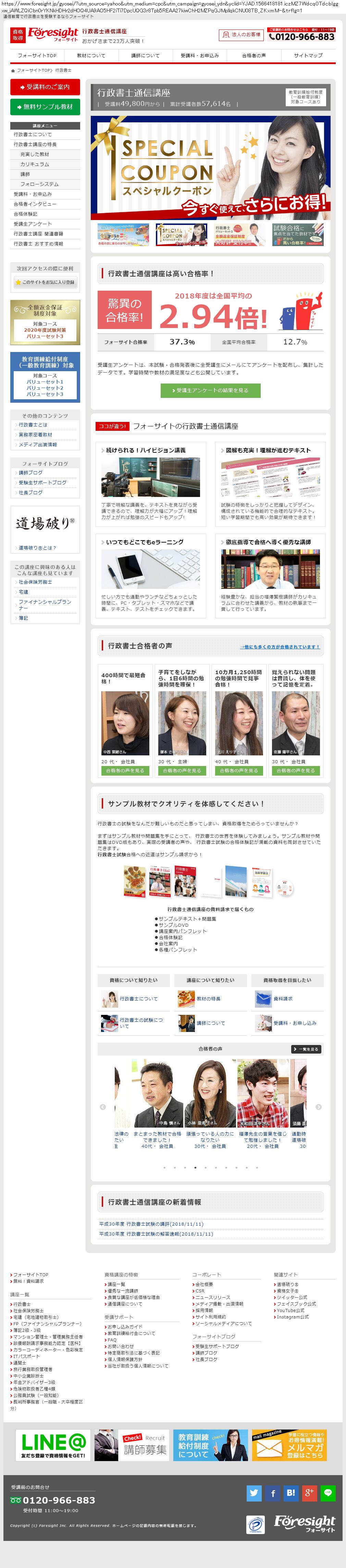The height and width of the screenshot is (1568, 346).
Task: Click 試験合格に chalkboard thumbnail under banner
Action: (x=297, y=235)
